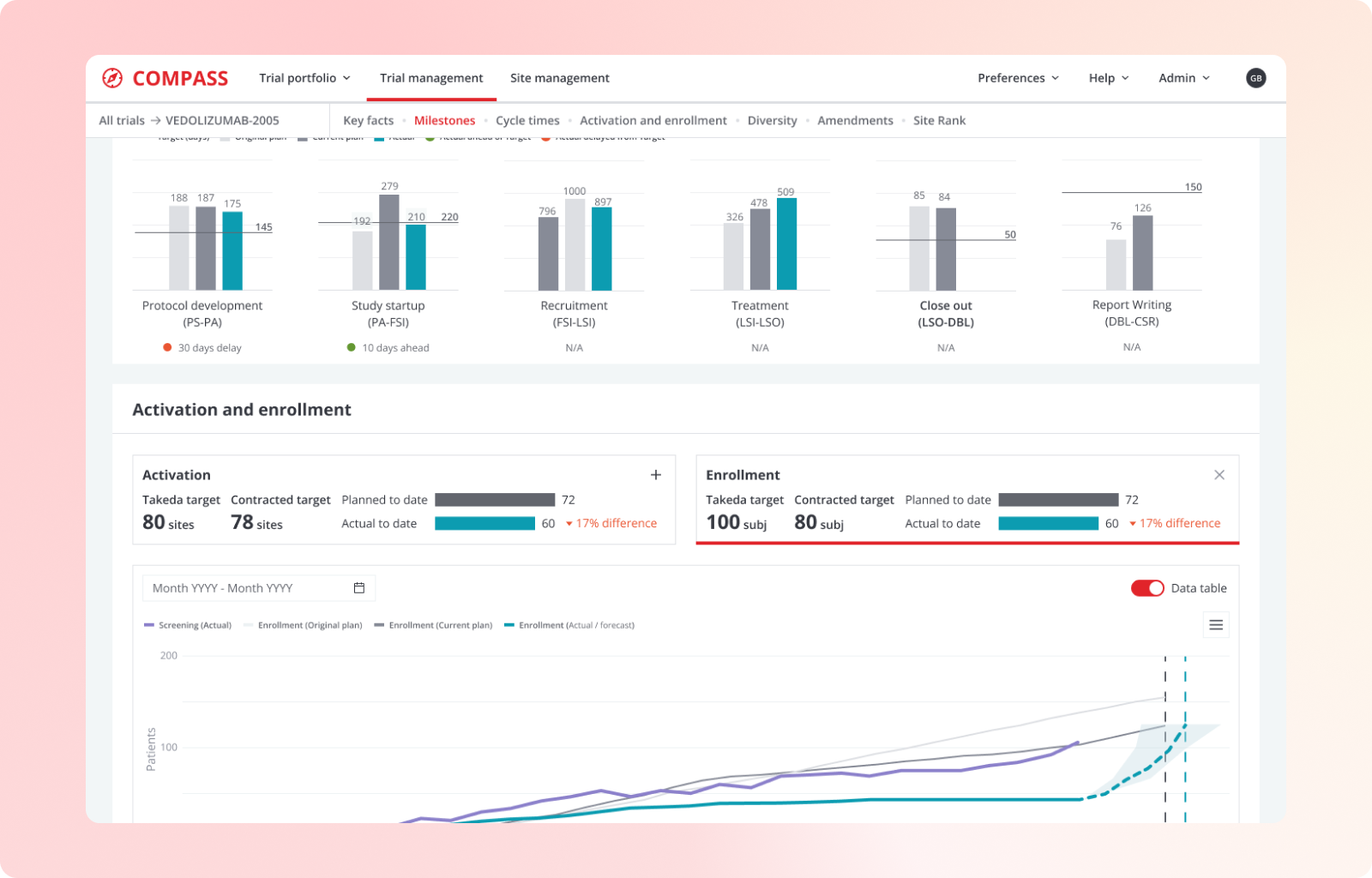Screen dimensions: 1372x878
Task: Expand the Preferences dropdown
Action: (1018, 77)
